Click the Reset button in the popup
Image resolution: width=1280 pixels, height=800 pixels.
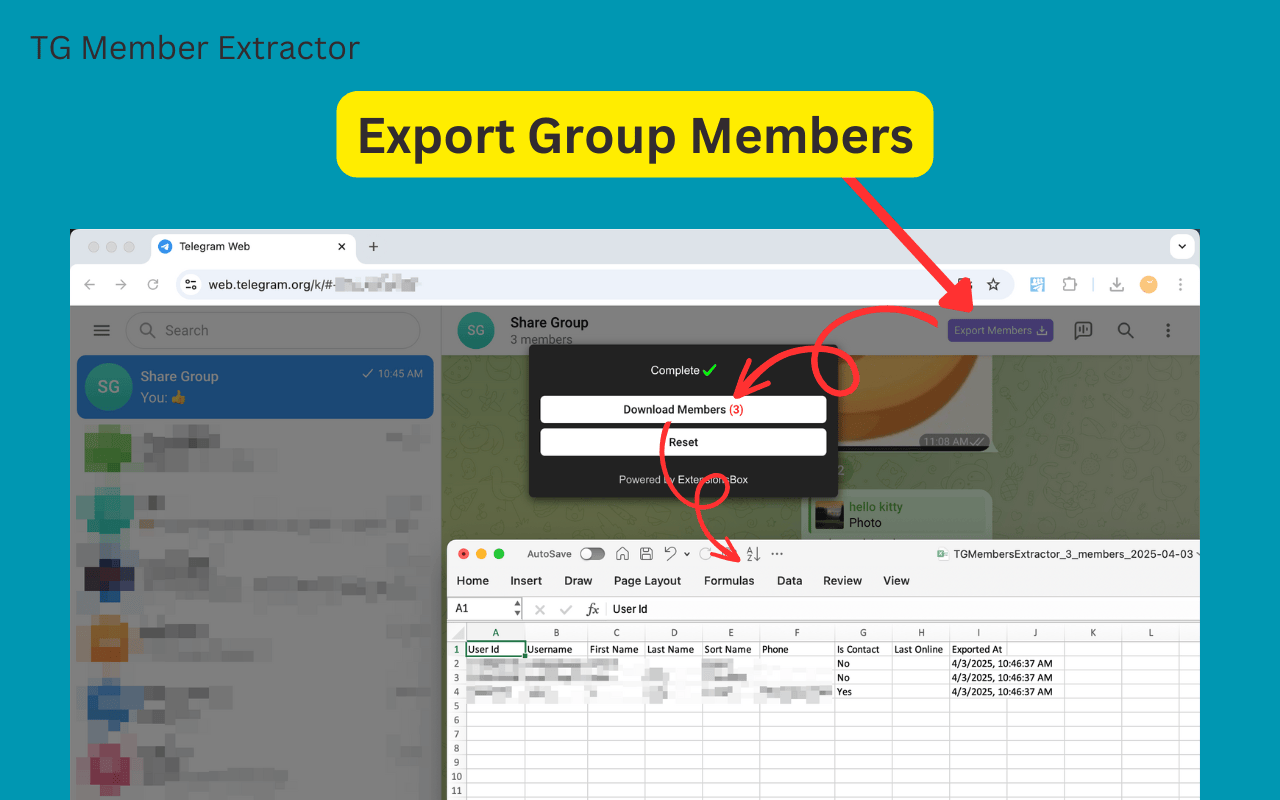tap(683, 442)
